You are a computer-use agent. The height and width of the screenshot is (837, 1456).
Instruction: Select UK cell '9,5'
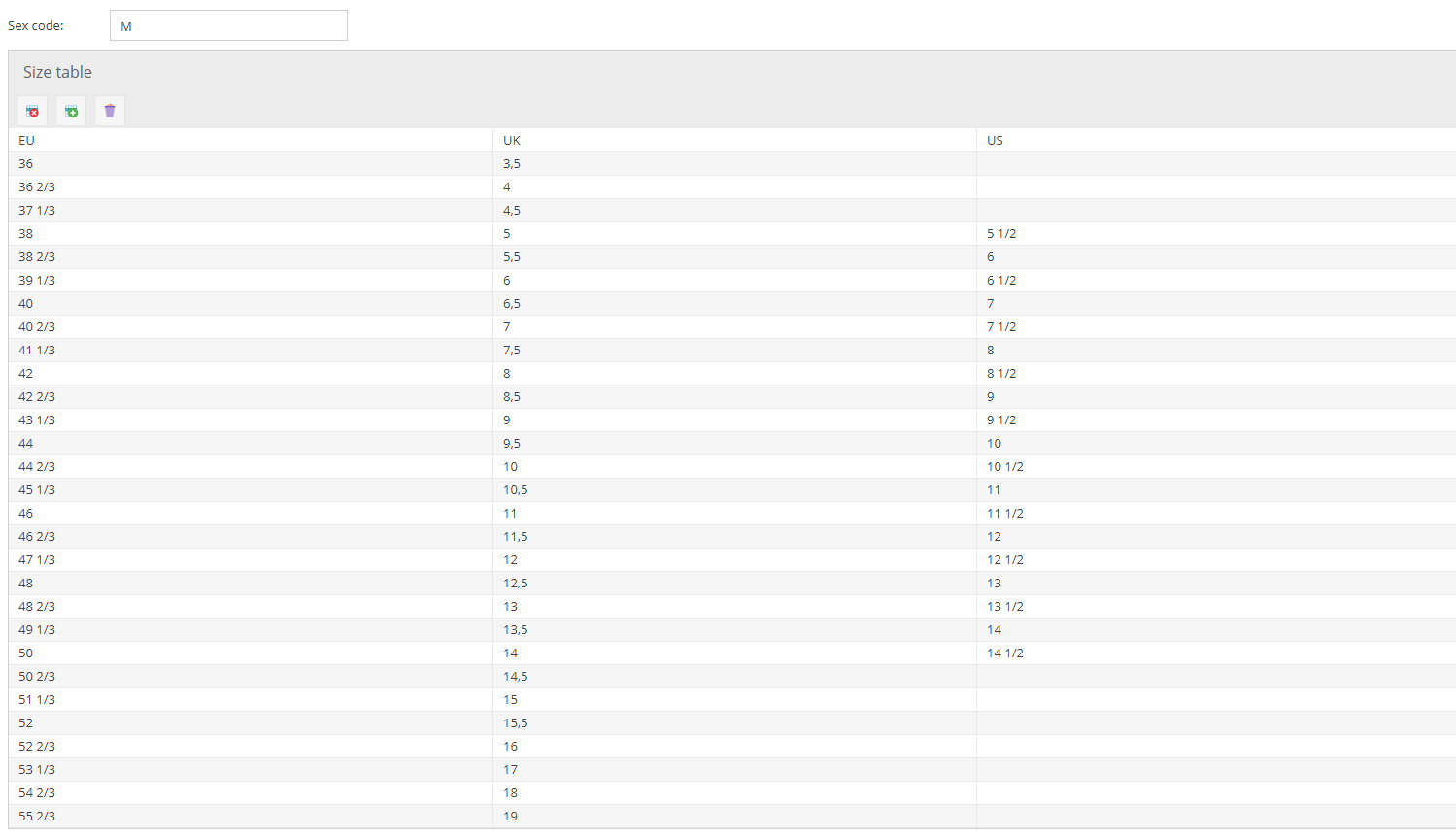tap(734, 443)
